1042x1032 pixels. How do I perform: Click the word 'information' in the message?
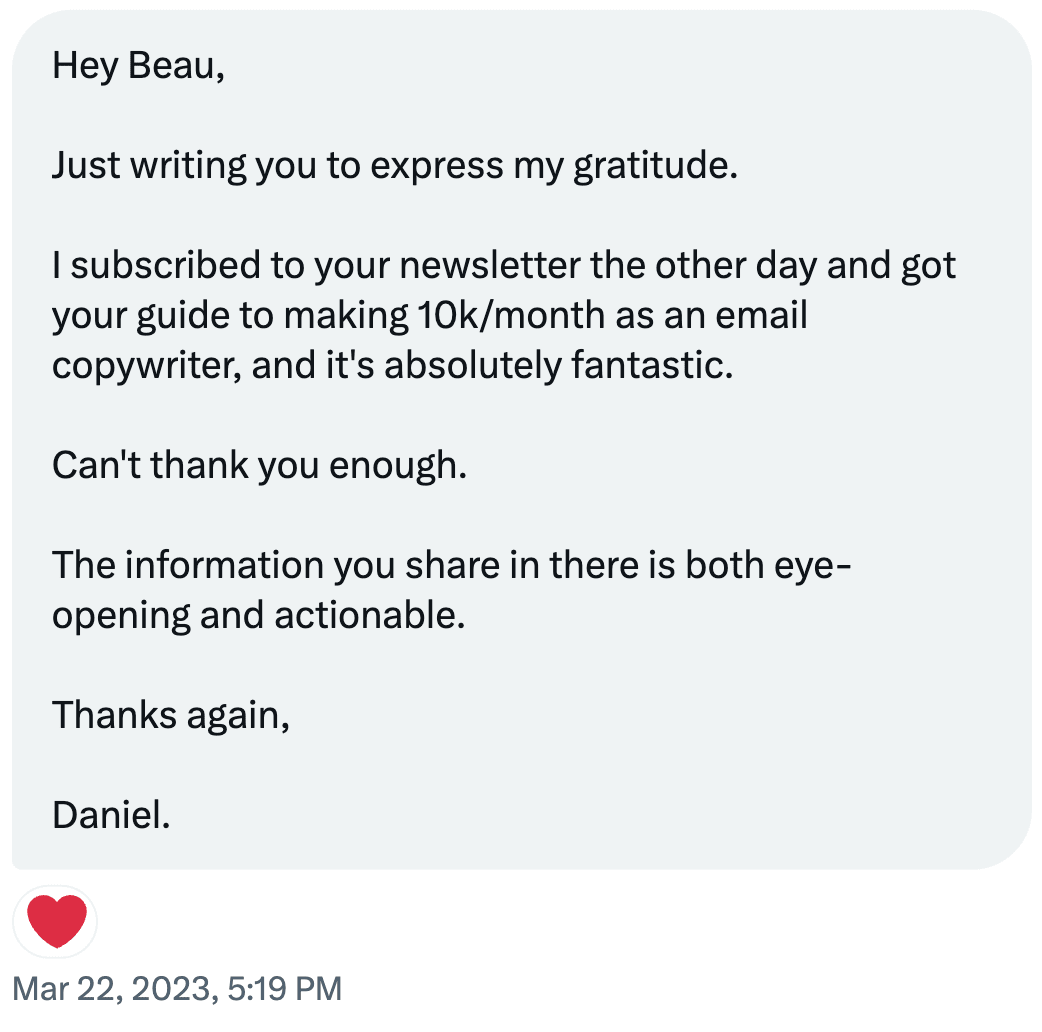click(224, 565)
